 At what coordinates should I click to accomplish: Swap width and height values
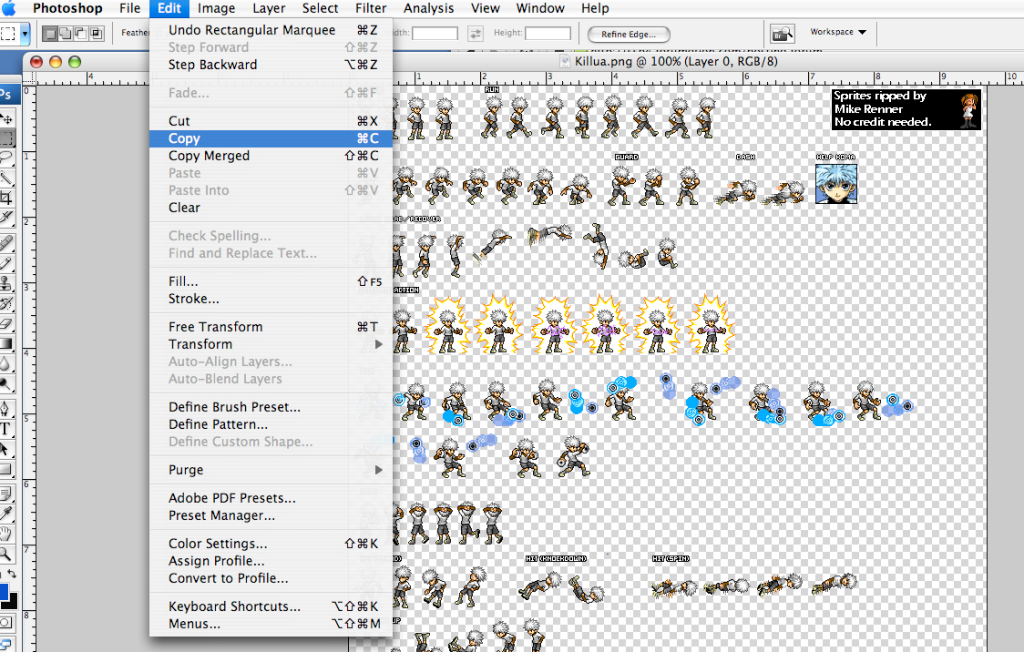coord(475,33)
